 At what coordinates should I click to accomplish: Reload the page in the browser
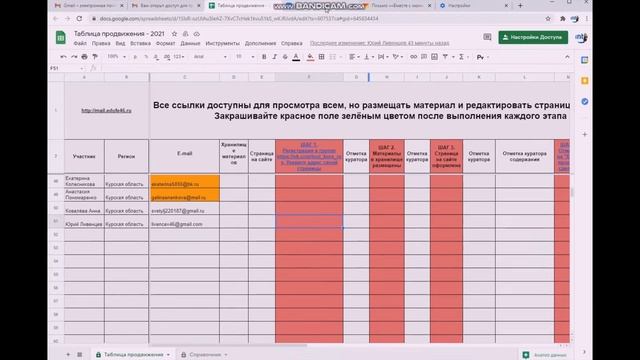(x=79, y=18)
